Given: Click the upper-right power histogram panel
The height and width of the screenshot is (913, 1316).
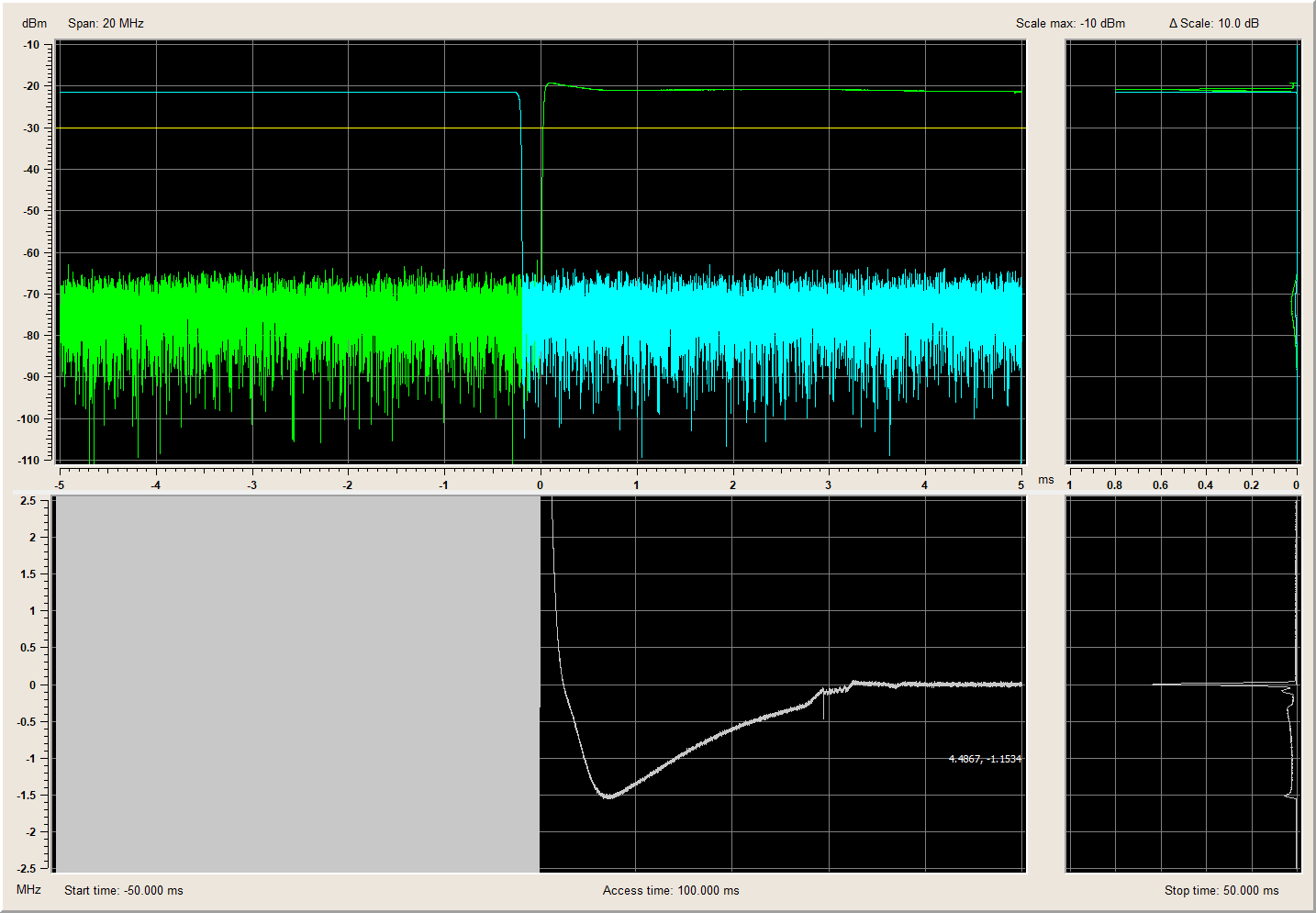Looking at the screenshot, I should [1182, 252].
